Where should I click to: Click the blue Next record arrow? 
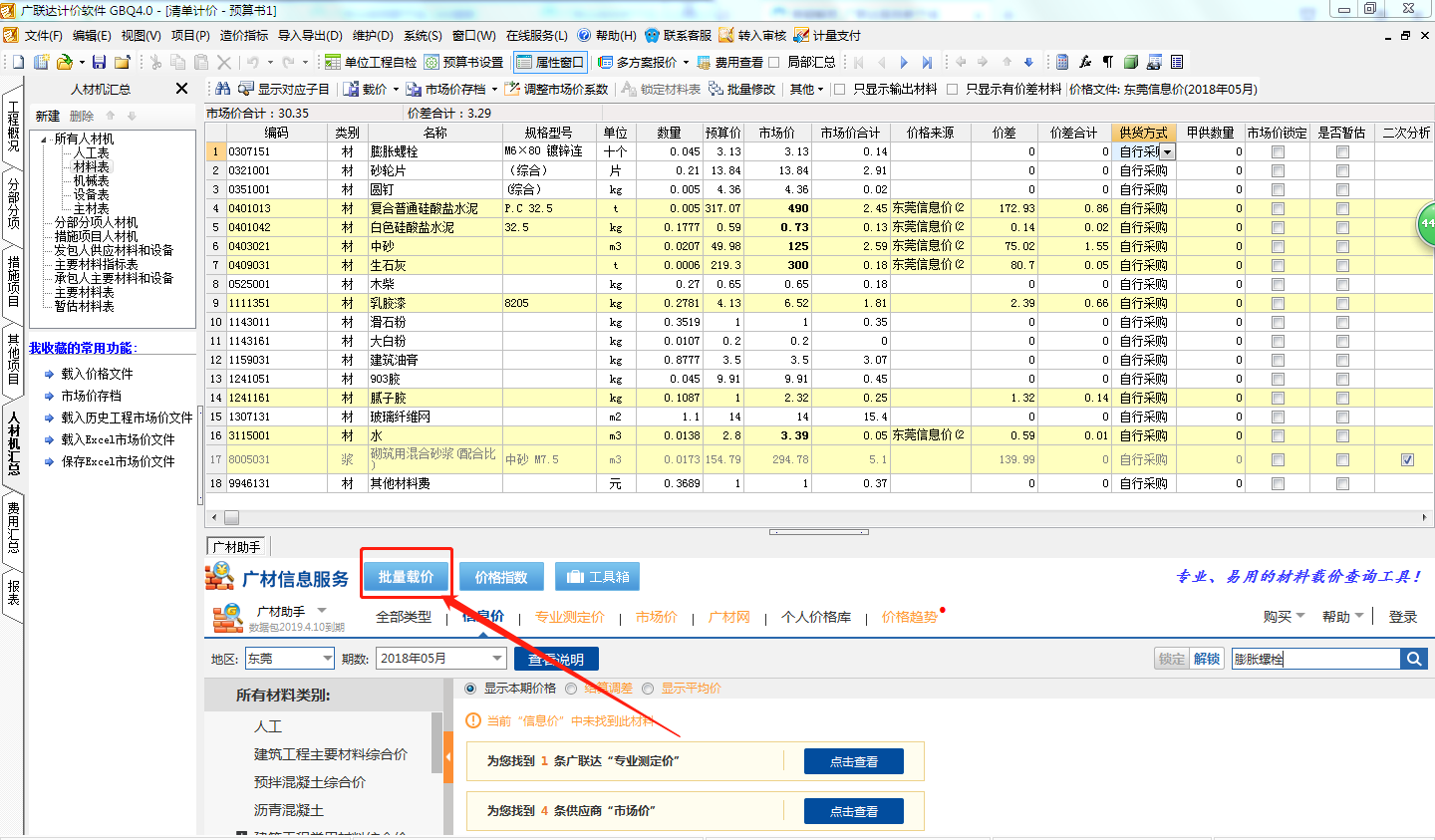904,62
